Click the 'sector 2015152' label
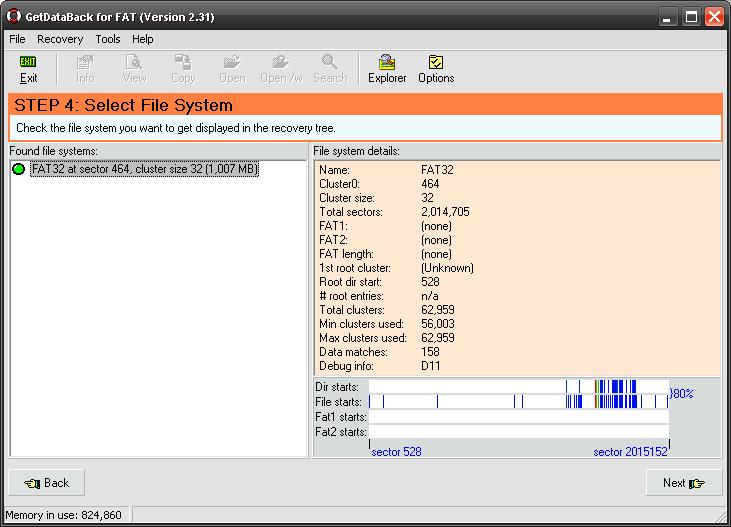This screenshot has width=731, height=527. (630, 452)
